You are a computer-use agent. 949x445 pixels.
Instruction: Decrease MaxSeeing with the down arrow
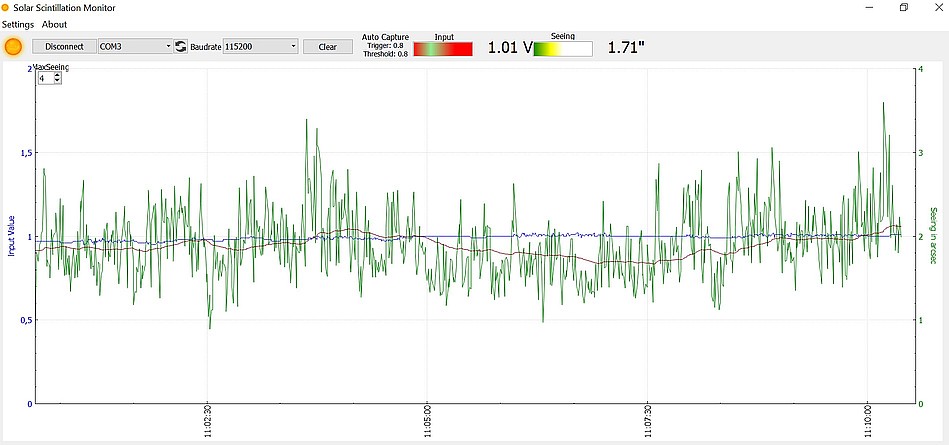click(x=57, y=81)
